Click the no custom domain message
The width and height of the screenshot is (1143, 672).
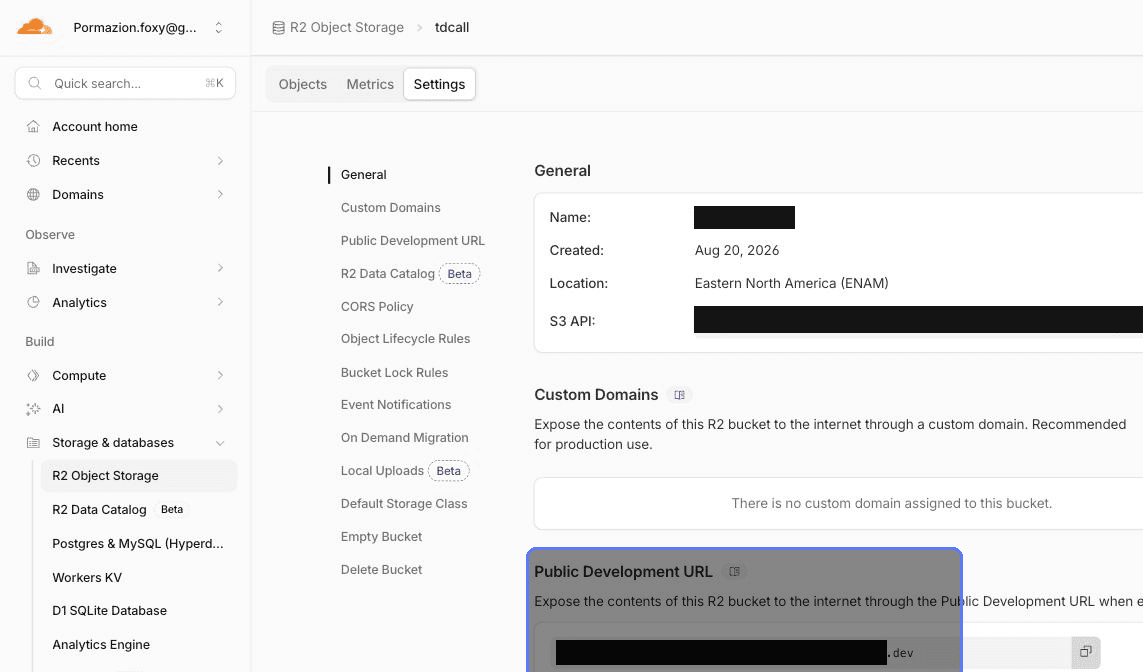pyautogui.click(x=892, y=504)
